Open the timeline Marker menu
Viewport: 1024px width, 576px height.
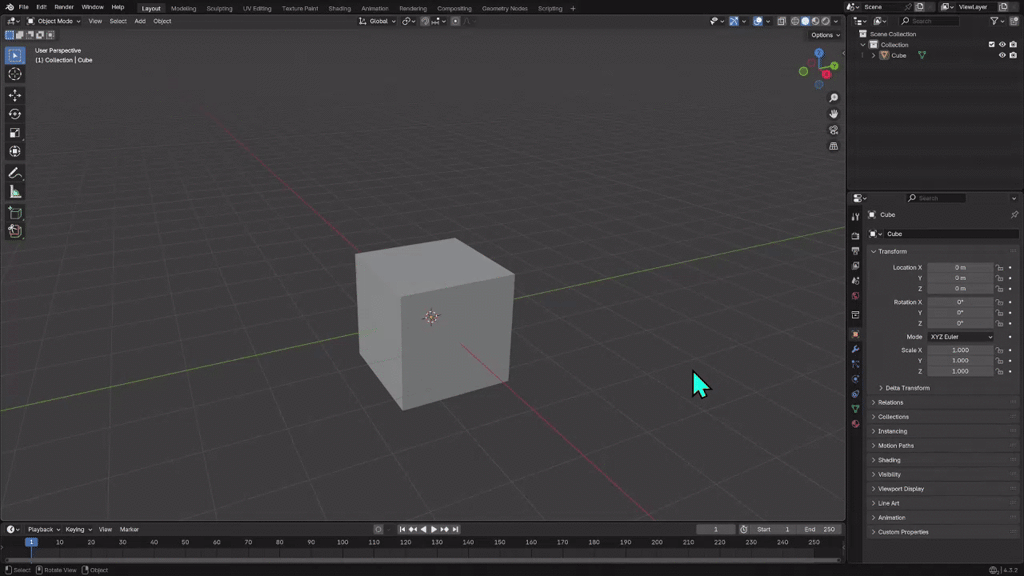tap(129, 530)
